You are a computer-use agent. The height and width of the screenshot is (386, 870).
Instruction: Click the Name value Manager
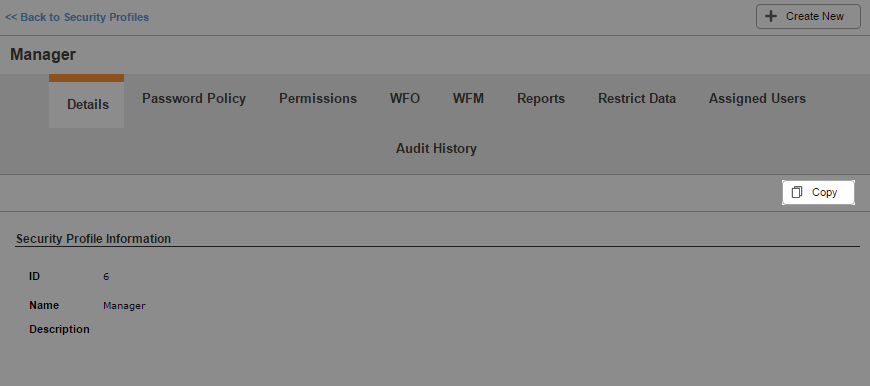coord(124,306)
